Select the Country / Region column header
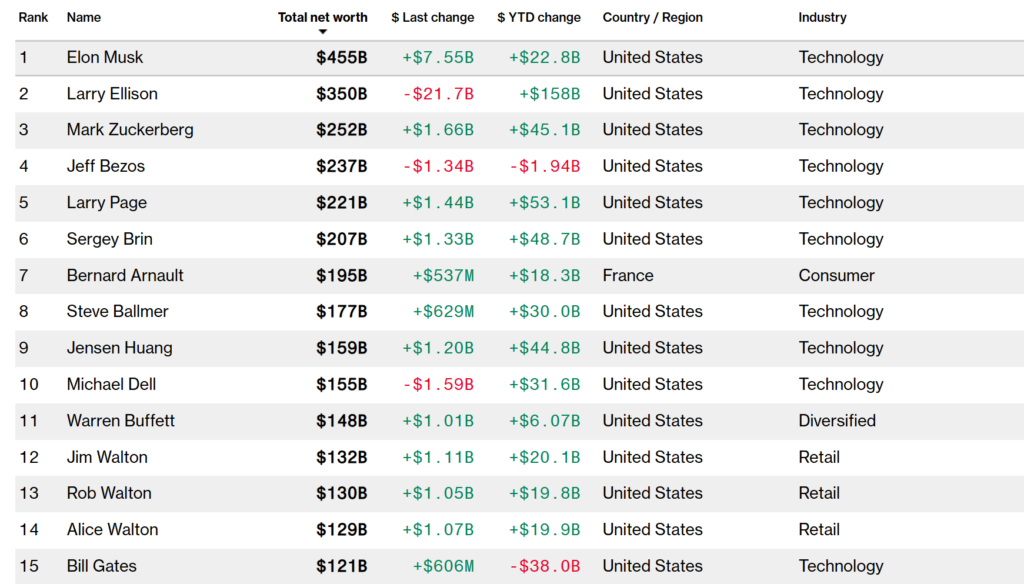Image resolution: width=1024 pixels, height=584 pixels. 652,17
